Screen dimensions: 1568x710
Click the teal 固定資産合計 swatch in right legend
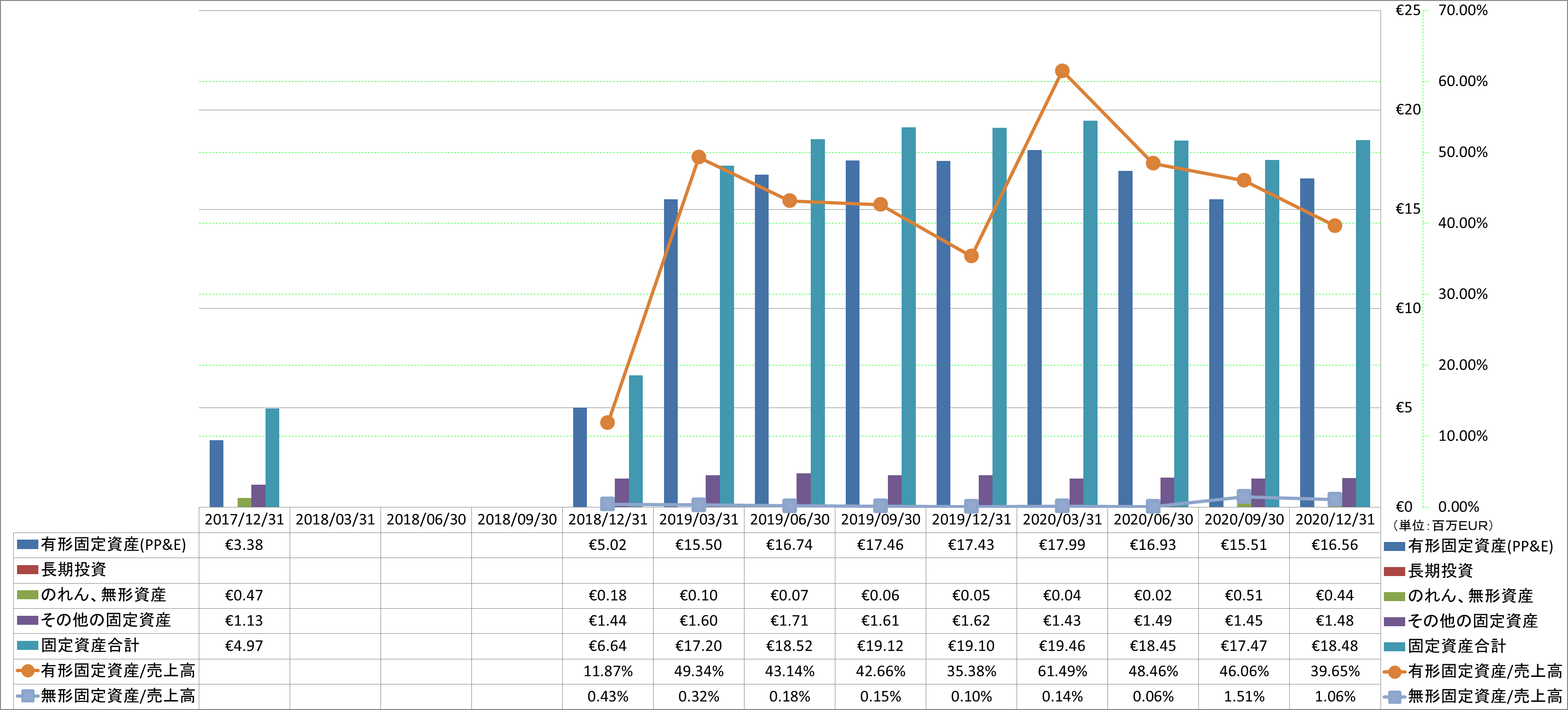pyautogui.click(x=1394, y=647)
